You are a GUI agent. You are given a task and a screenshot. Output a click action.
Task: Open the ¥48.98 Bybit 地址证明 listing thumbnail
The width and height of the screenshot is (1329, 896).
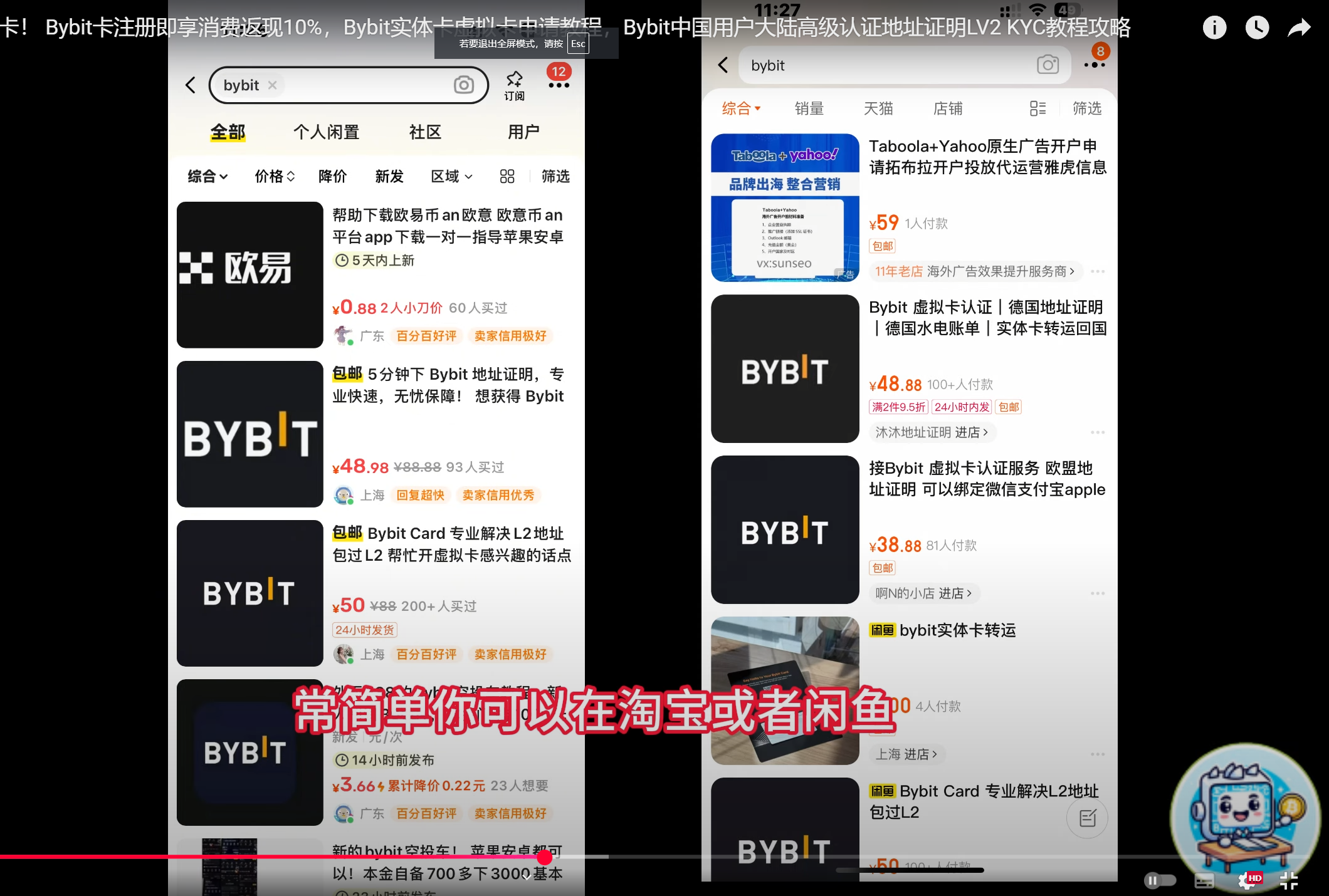(250, 434)
